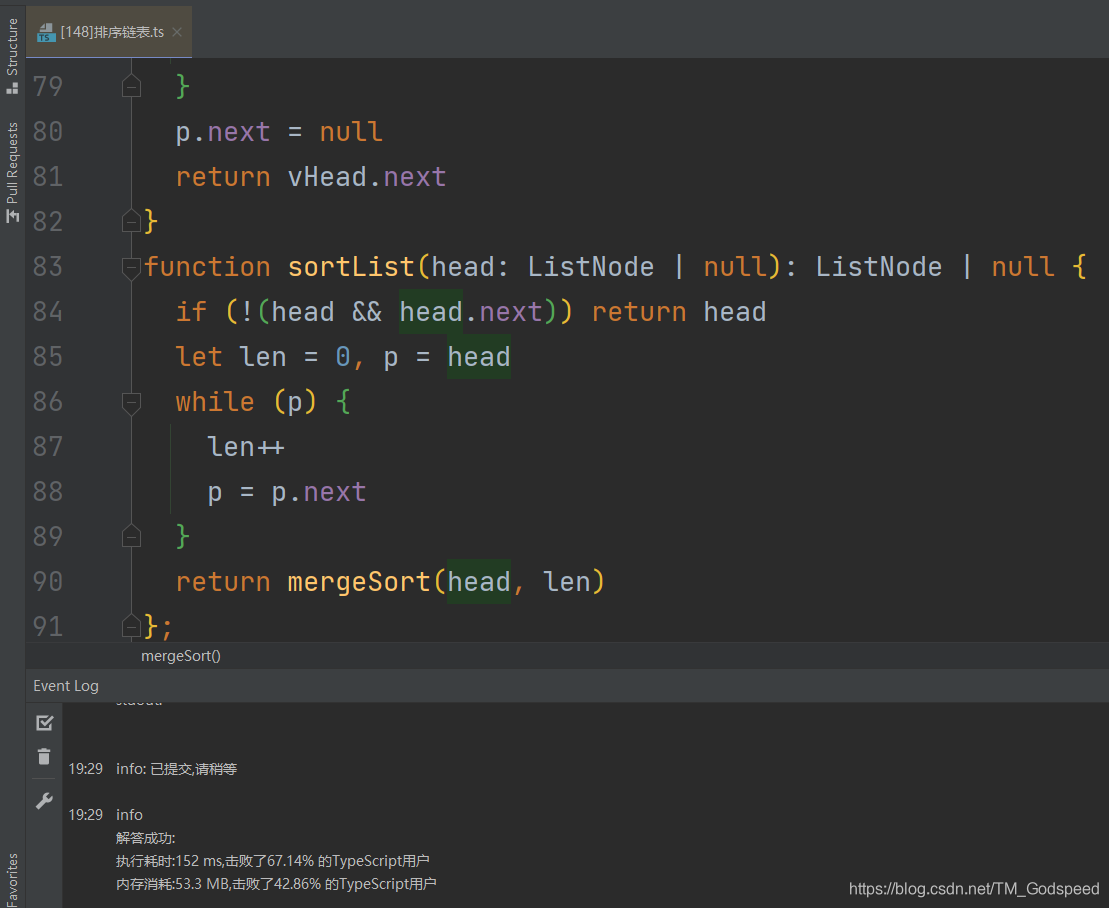Click the 'function' keyword on line 83
The image size is (1109, 908).
(207, 267)
